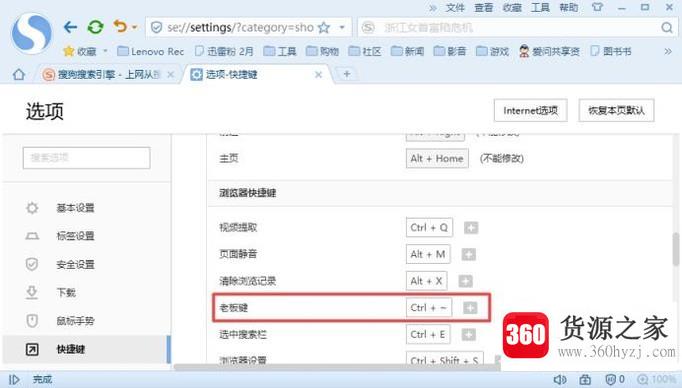
Task: Mute sound via status bar speaker icon
Action: [560, 380]
